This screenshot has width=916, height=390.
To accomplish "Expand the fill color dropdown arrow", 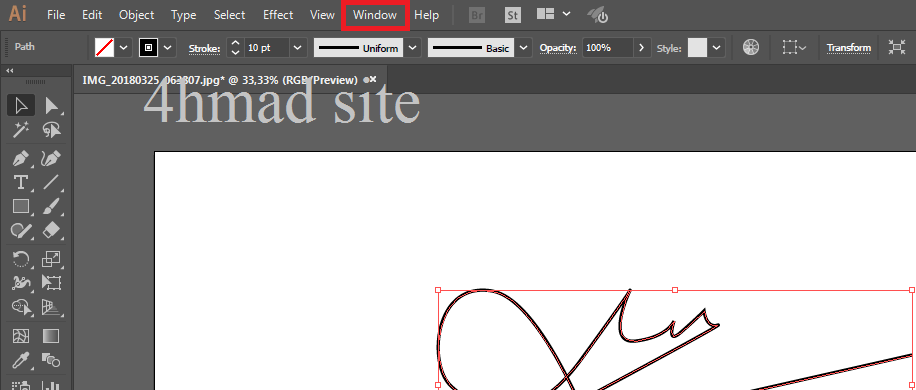I will click(x=123, y=48).
